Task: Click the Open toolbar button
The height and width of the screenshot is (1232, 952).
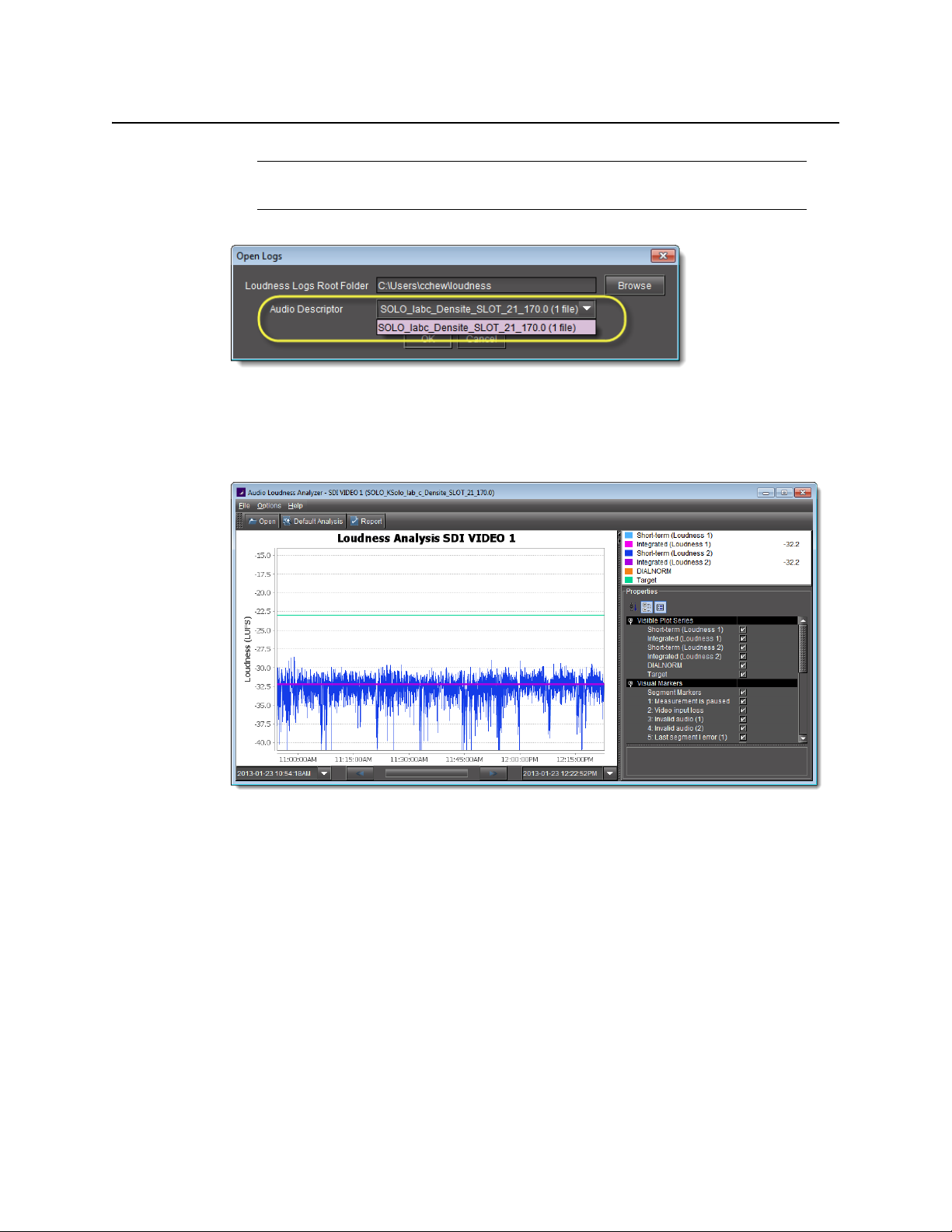Action: (x=262, y=522)
